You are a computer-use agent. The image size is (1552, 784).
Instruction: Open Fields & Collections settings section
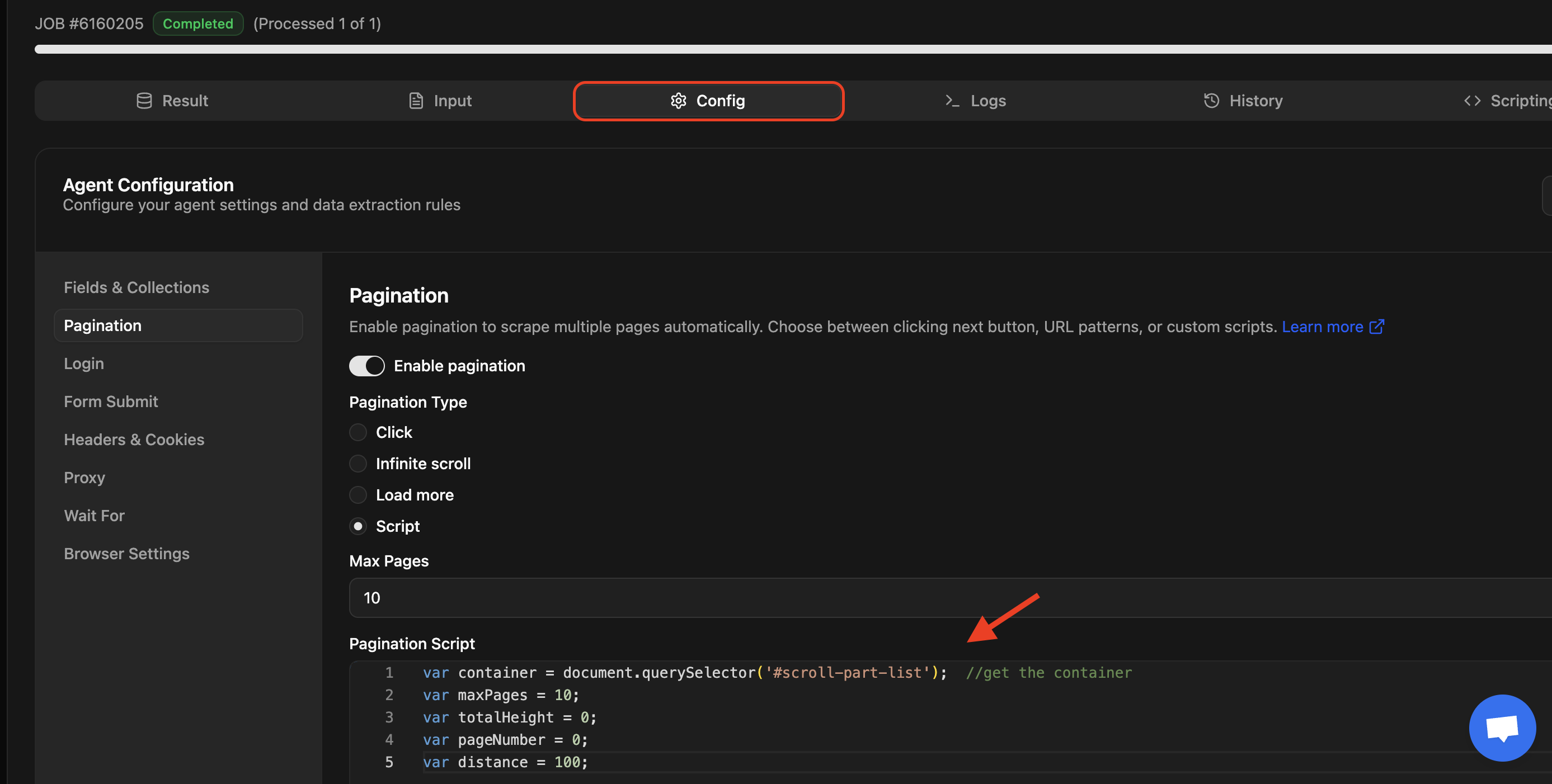pos(137,287)
